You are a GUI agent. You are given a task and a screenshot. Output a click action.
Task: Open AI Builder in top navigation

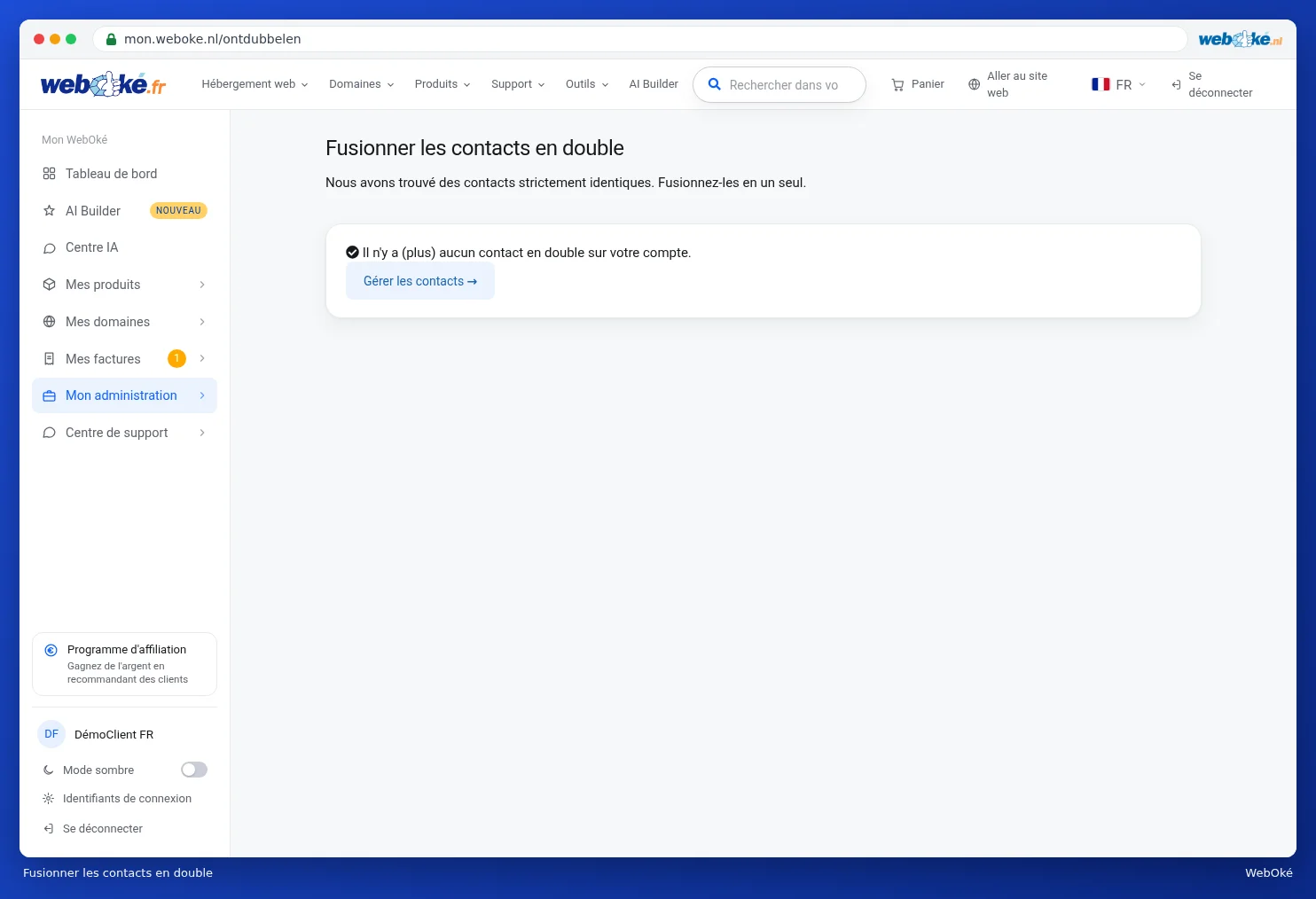point(654,84)
